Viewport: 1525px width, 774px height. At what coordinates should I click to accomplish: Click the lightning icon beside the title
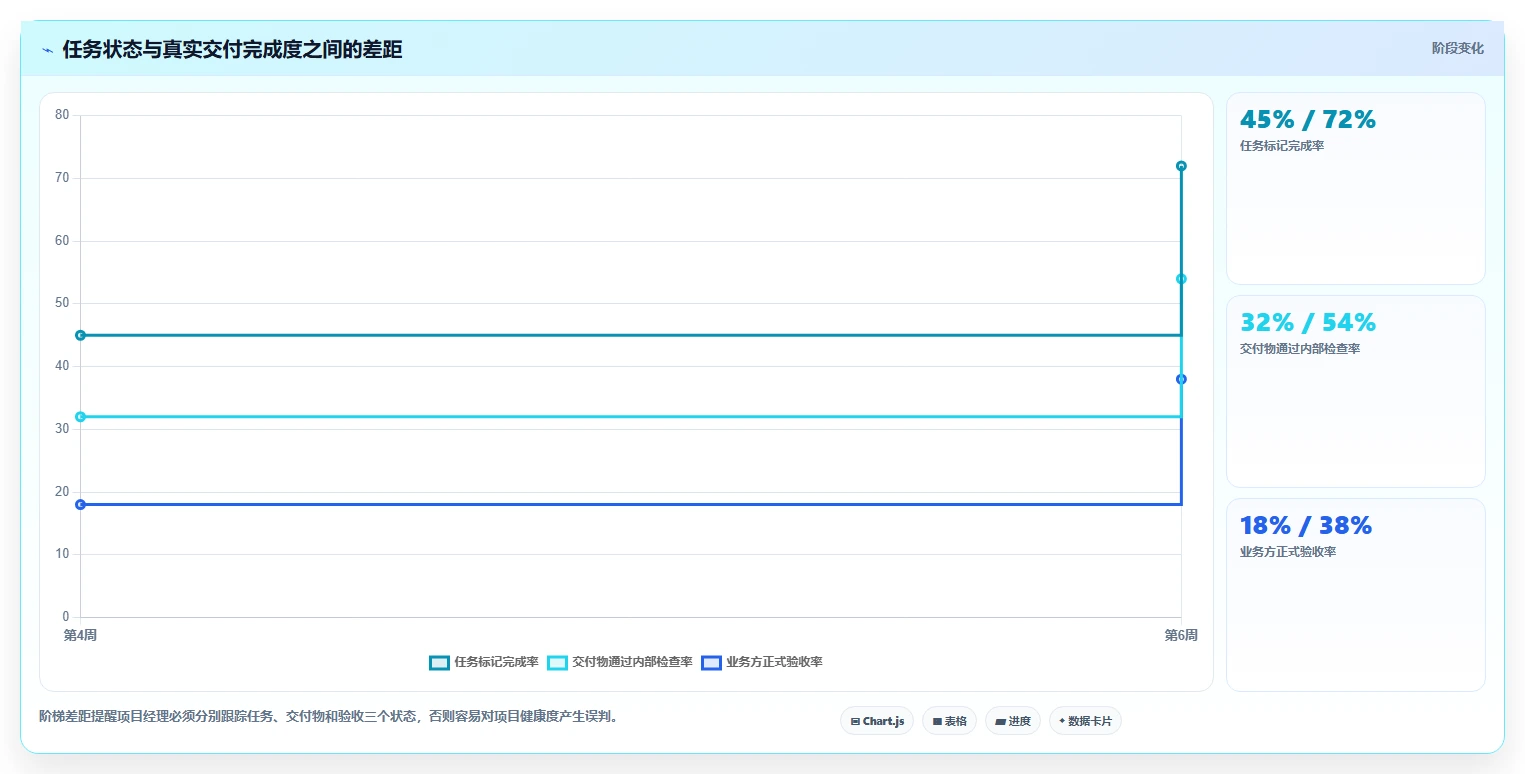47,50
